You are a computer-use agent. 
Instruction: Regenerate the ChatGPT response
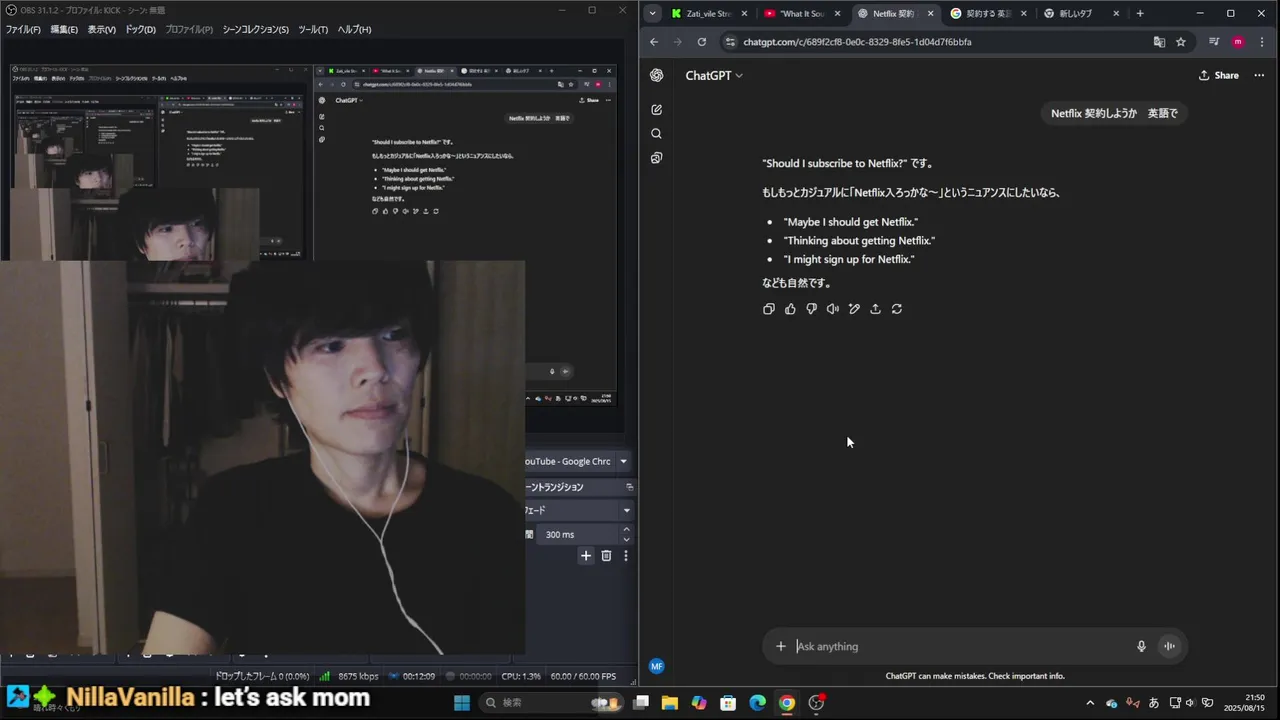897,309
